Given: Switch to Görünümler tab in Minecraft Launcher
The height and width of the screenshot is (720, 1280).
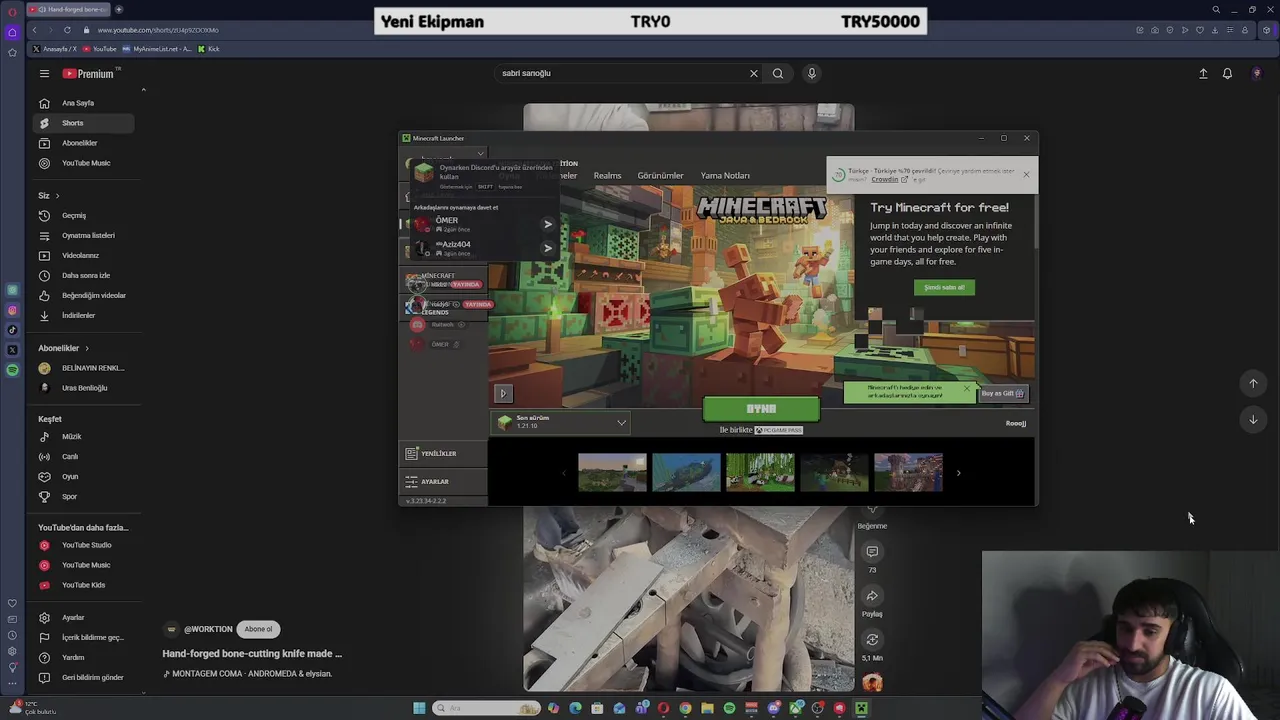Looking at the screenshot, I should 661,175.
